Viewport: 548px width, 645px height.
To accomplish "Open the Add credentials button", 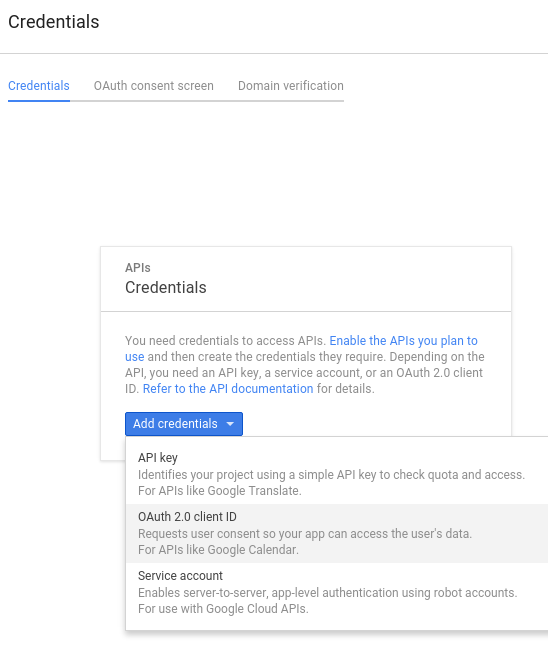I will tap(184, 424).
